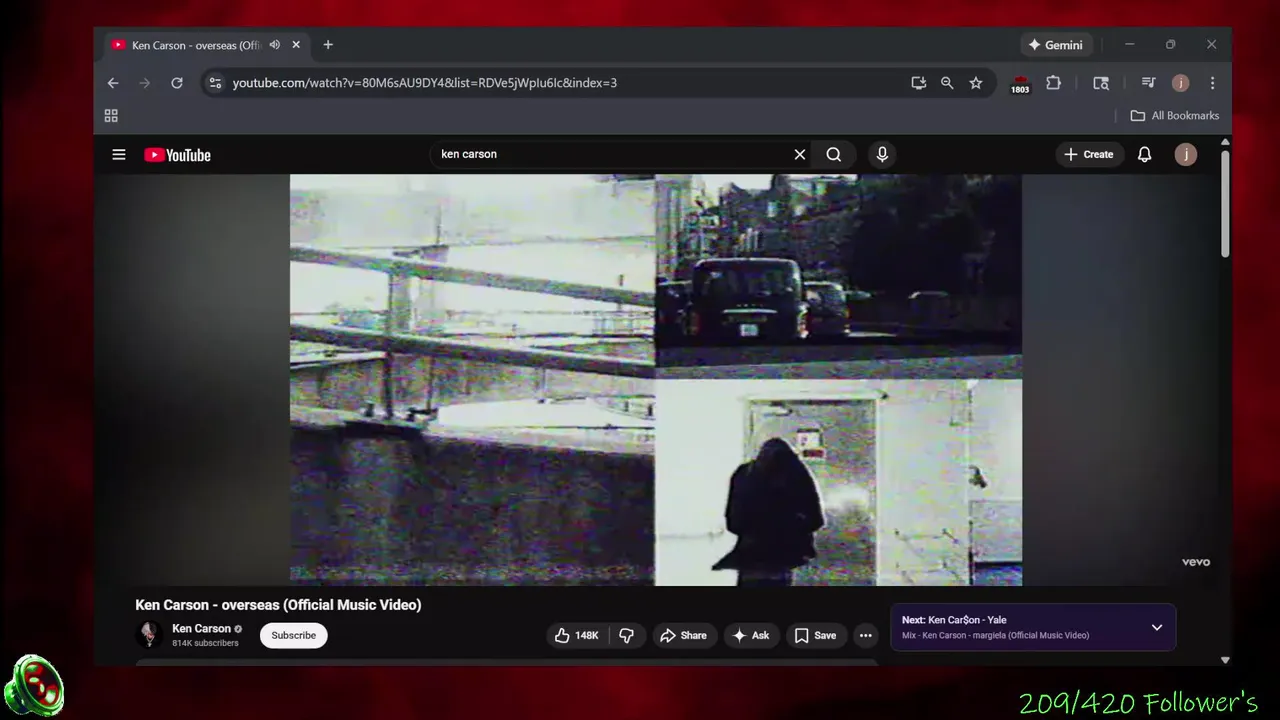This screenshot has width=1280, height=720.
Task: Click the page vertical scrollbar thumb
Action: click(1225, 205)
